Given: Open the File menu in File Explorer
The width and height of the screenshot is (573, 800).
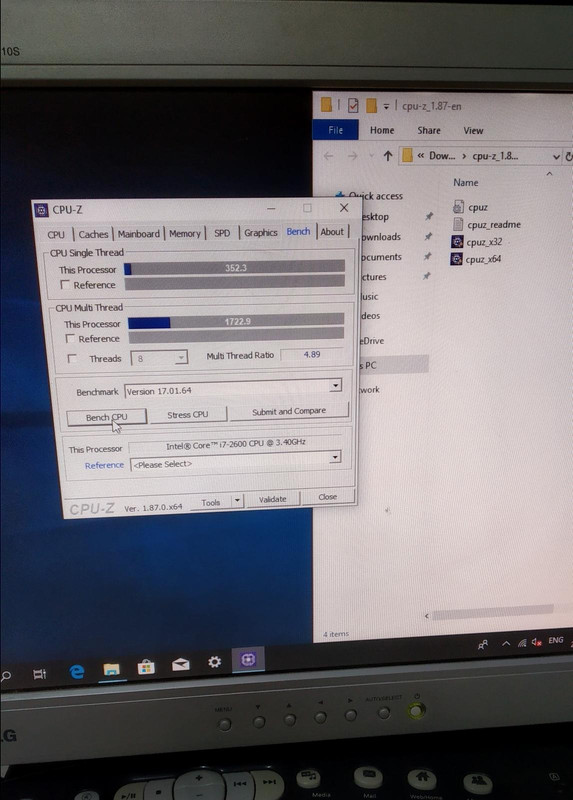Looking at the screenshot, I should point(335,130).
